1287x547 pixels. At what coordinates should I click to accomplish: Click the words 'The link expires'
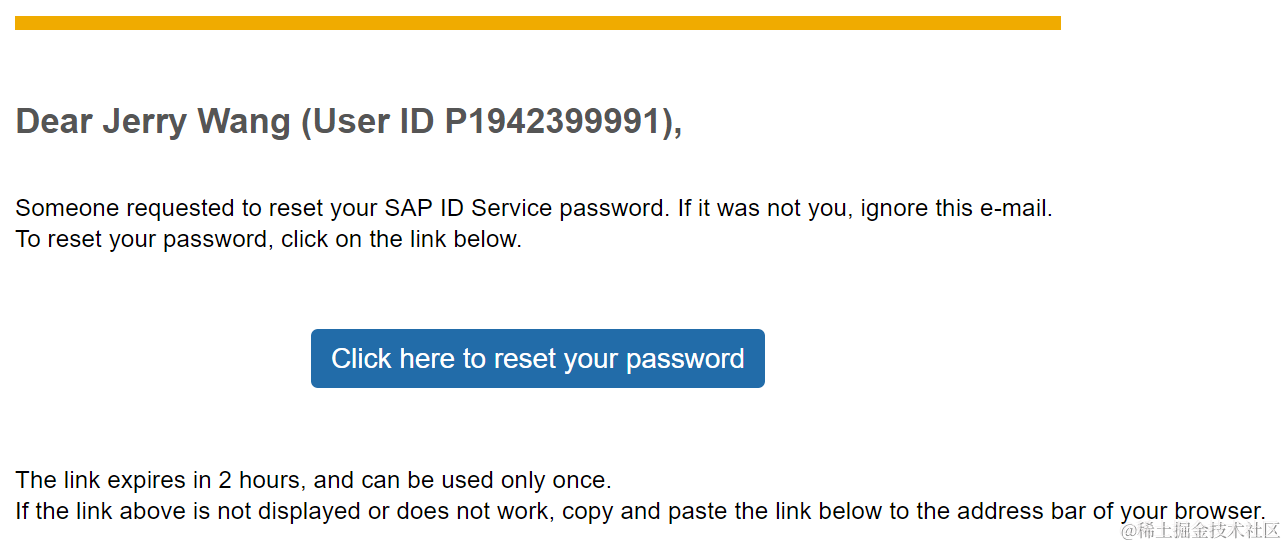coord(95,481)
